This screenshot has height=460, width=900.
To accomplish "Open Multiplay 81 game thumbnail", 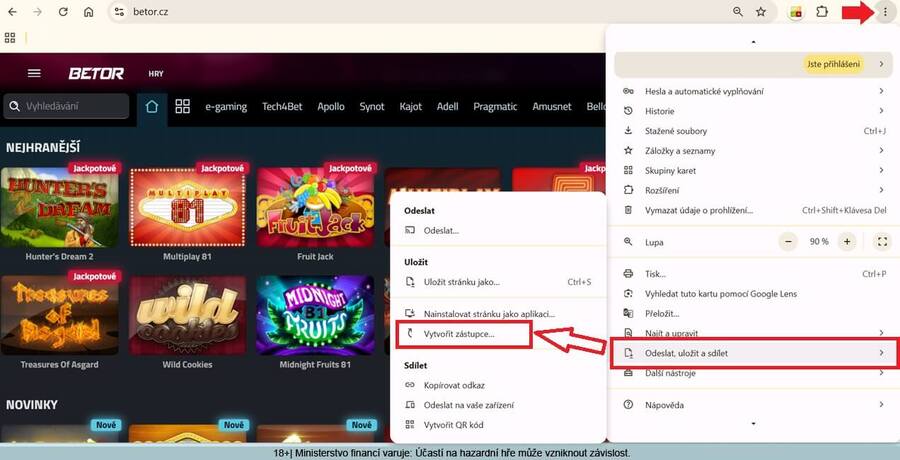I will point(187,207).
